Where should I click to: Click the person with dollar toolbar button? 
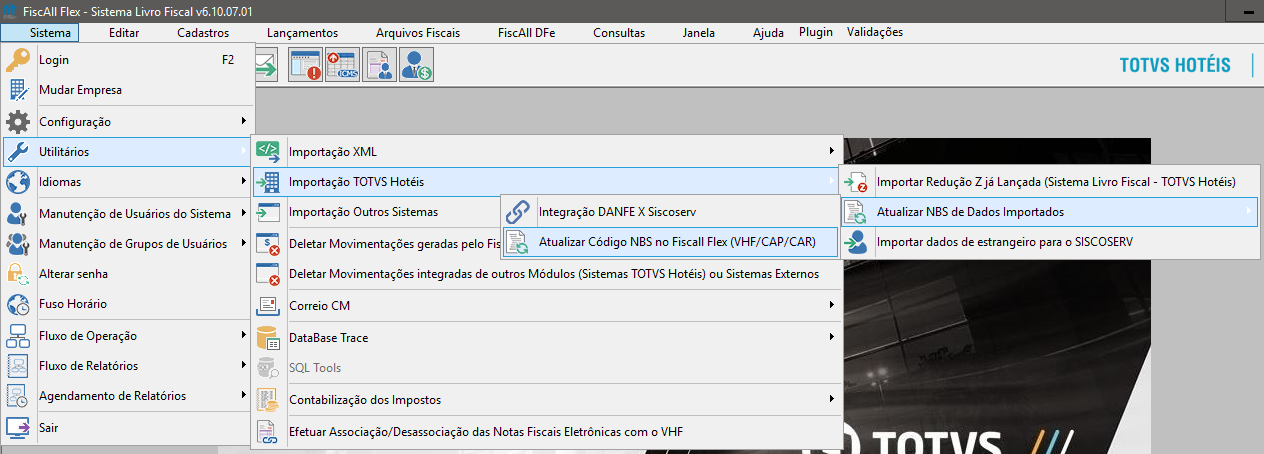416,65
